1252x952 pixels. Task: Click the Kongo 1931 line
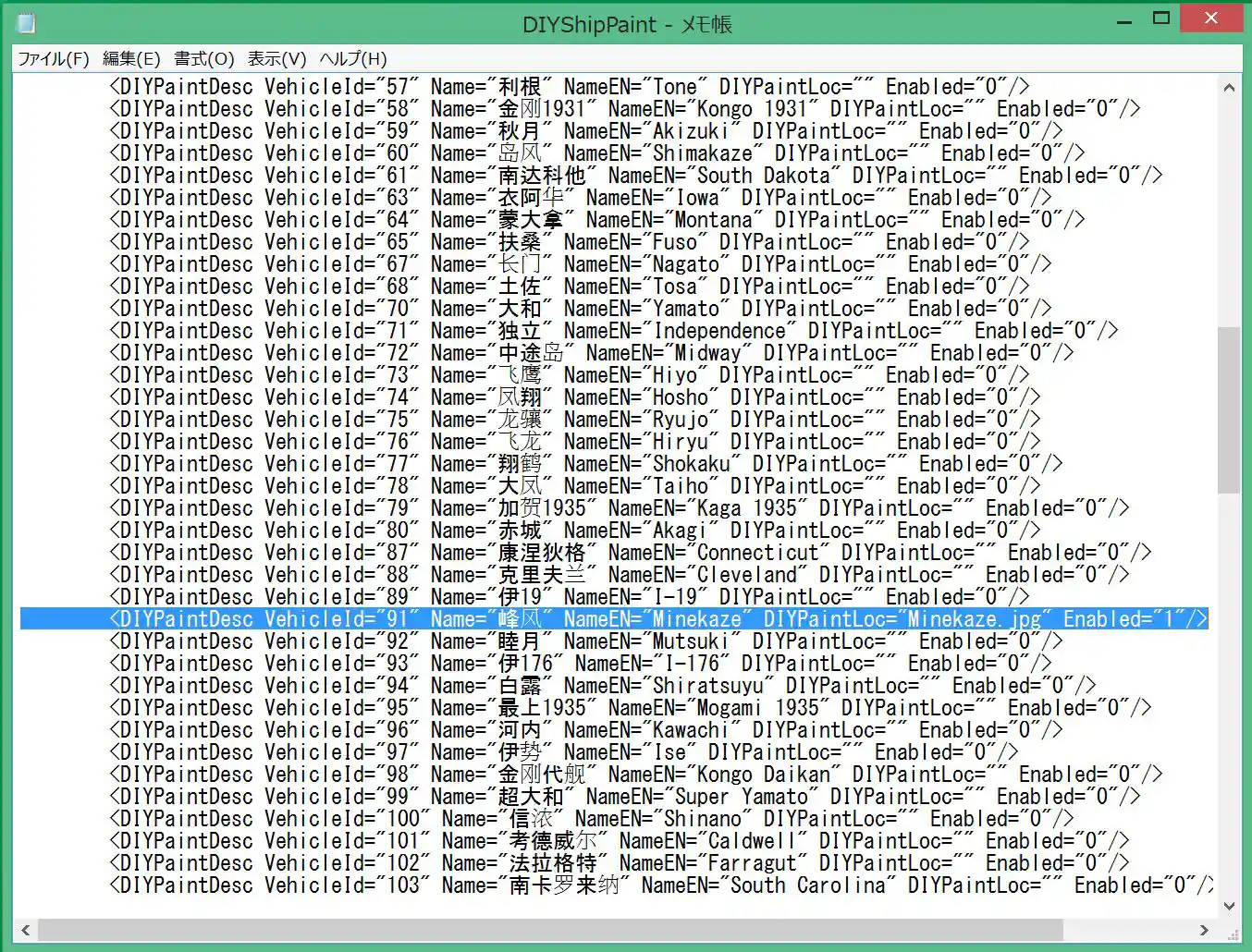point(624,109)
